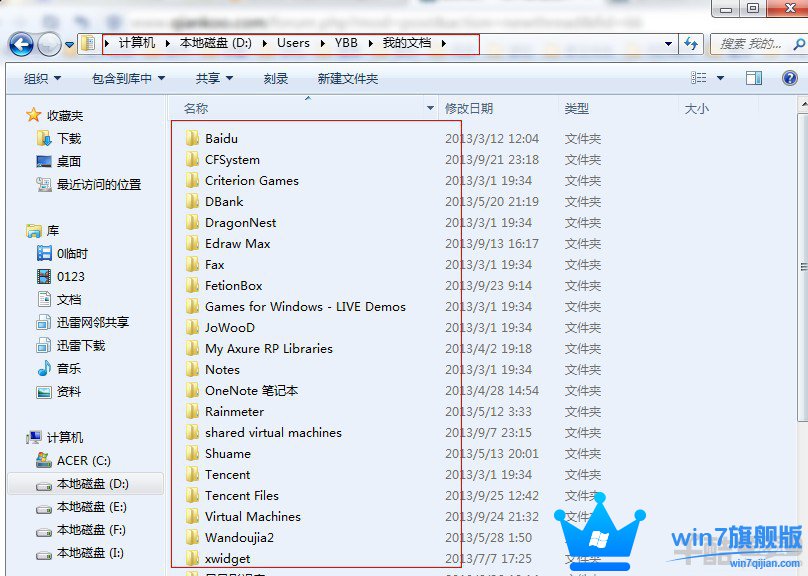Open the 共享 menu
The height and width of the screenshot is (576, 808).
click(214, 78)
